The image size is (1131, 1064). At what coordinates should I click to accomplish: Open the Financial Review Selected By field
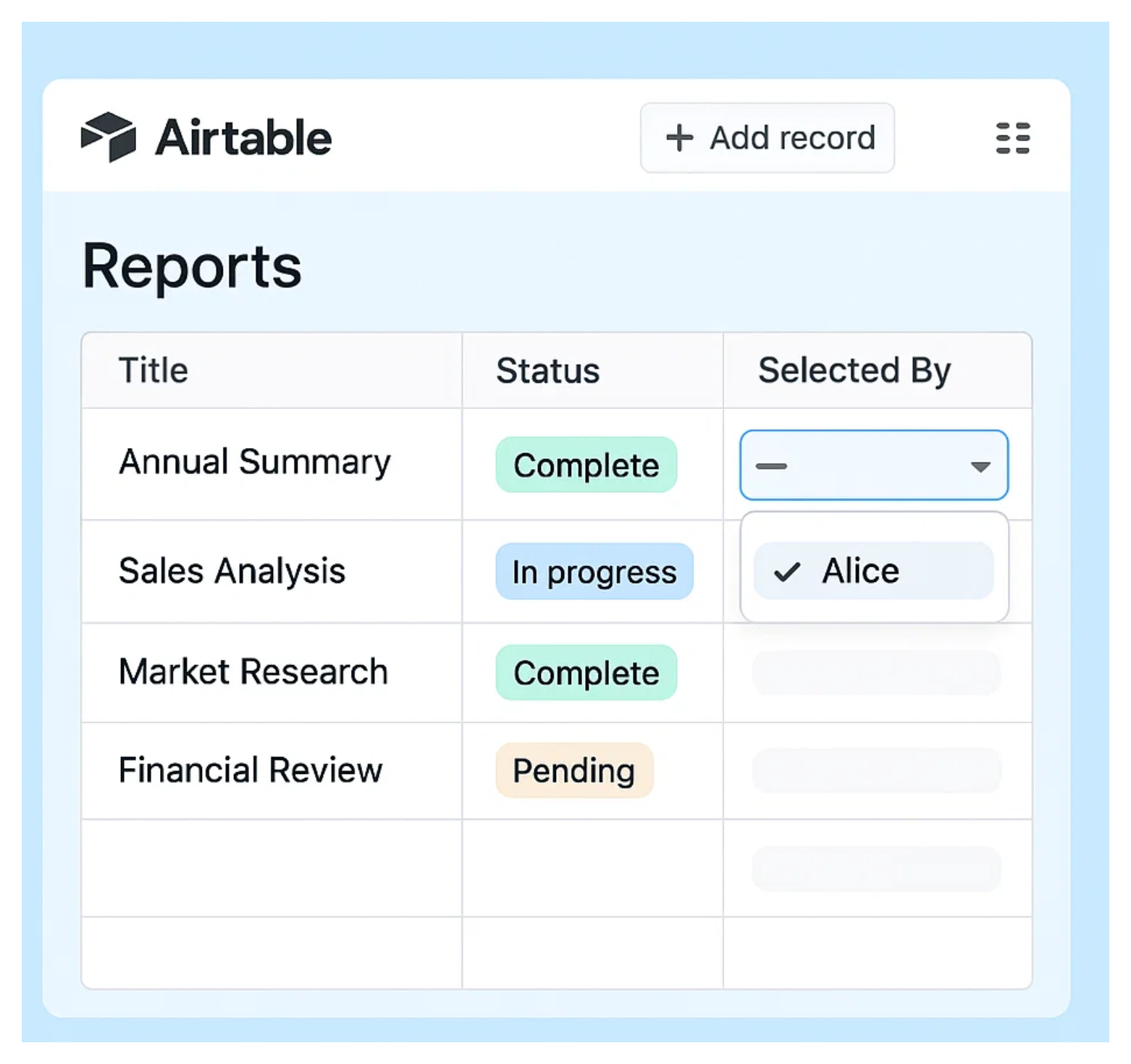point(876,770)
